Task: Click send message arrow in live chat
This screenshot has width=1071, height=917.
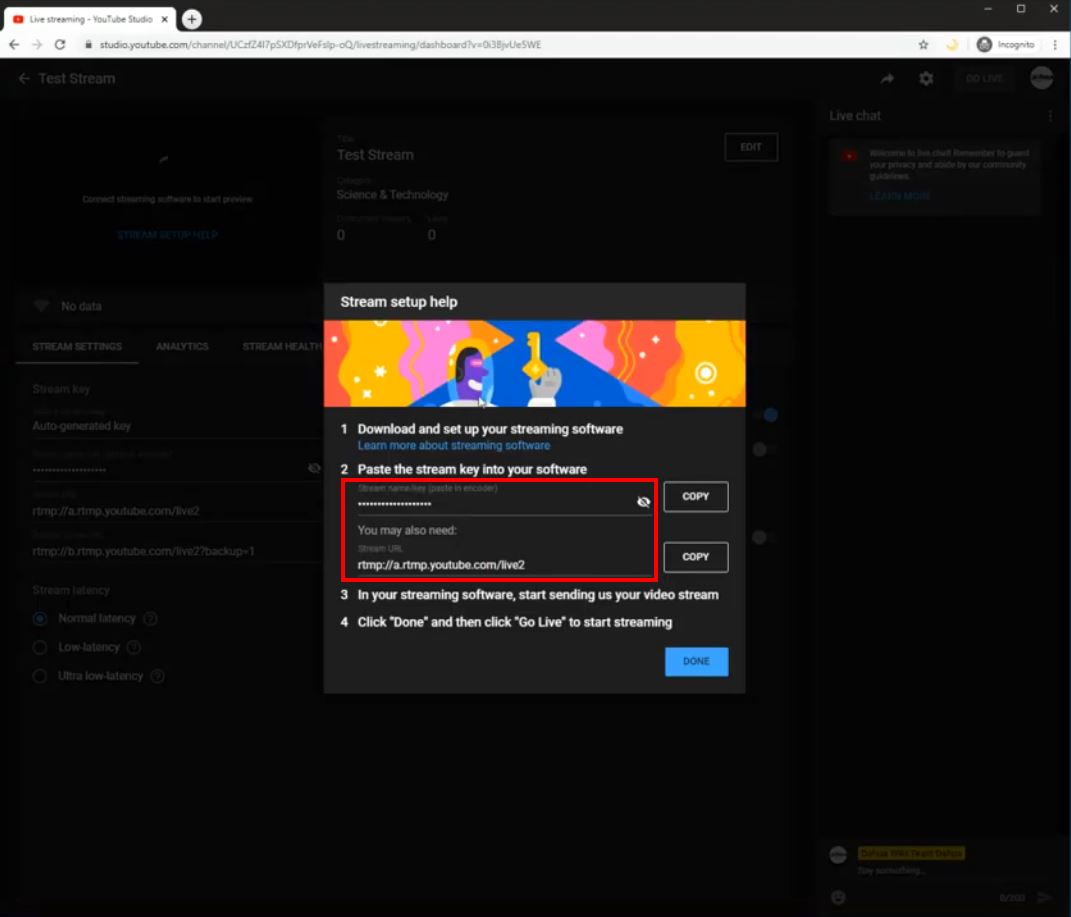Action: (x=1044, y=897)
